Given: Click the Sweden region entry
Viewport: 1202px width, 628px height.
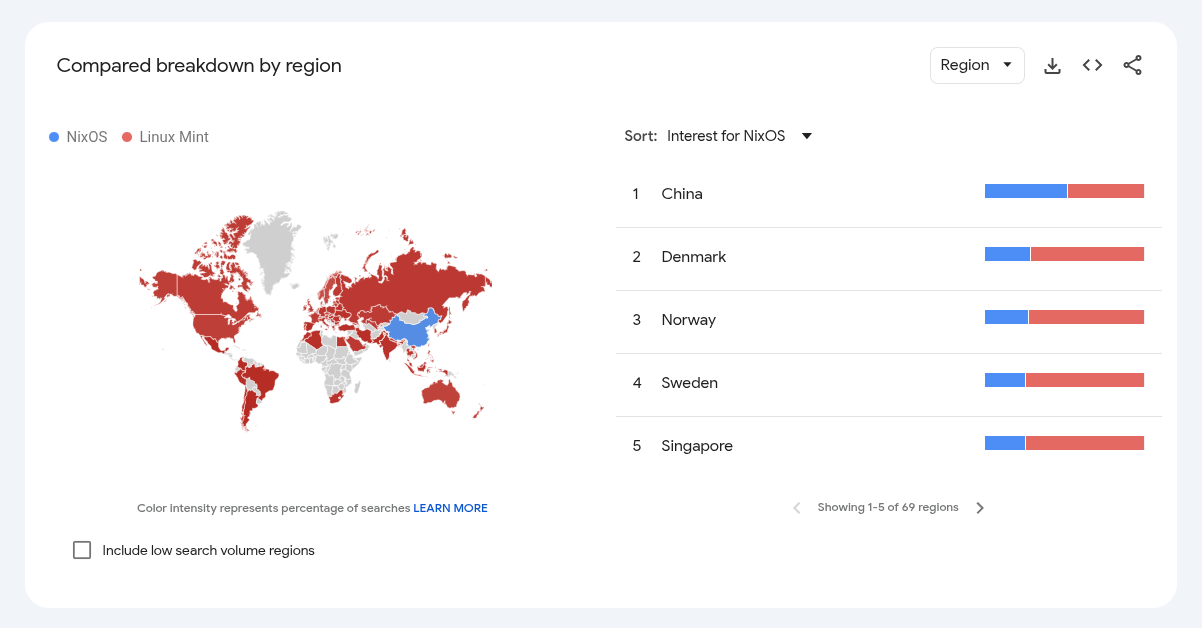Looking at the screenshot, I should point(689,383).
